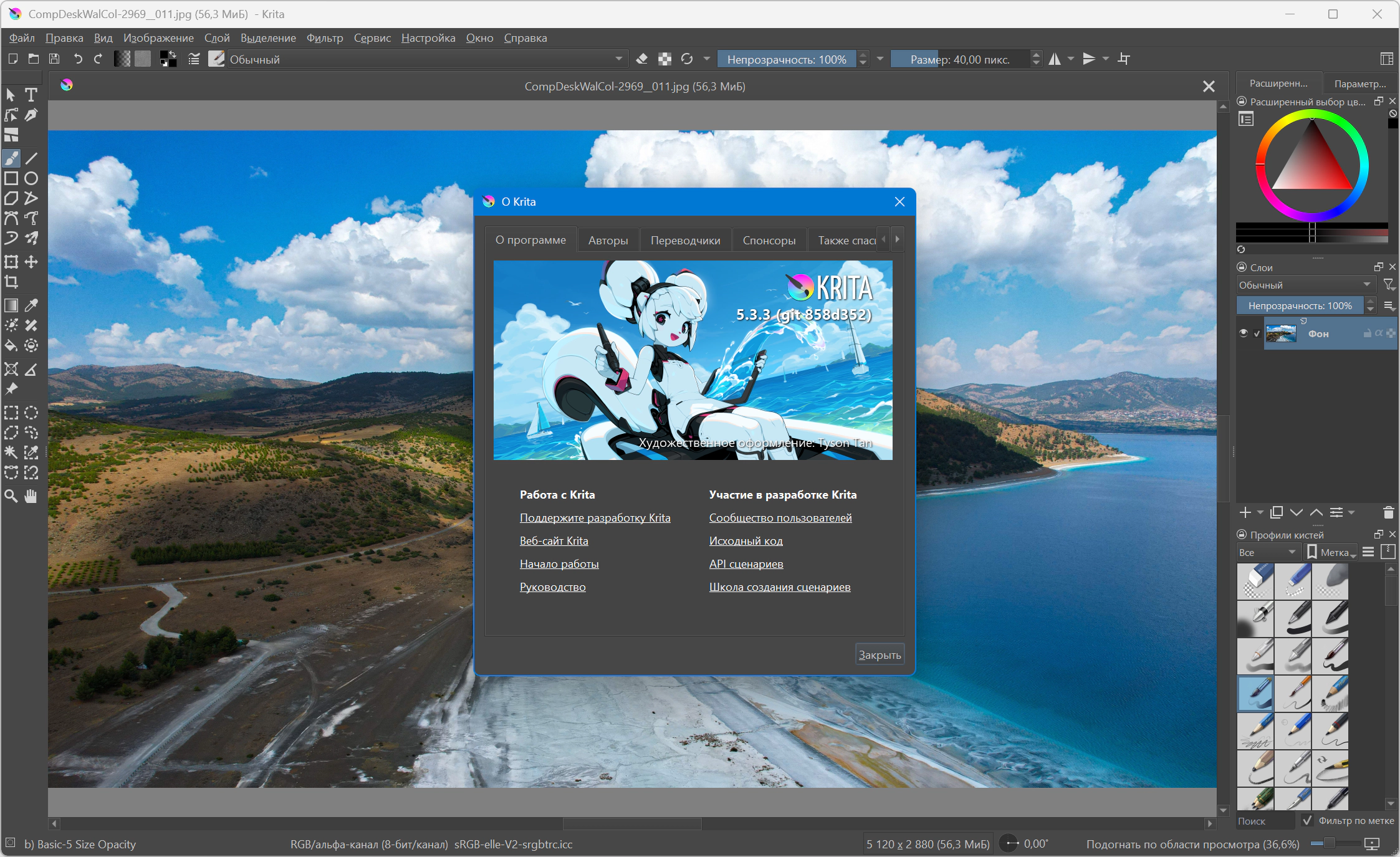Toggle horizontal mirror tool
1400x857 pixels.
coord(1055,59)
